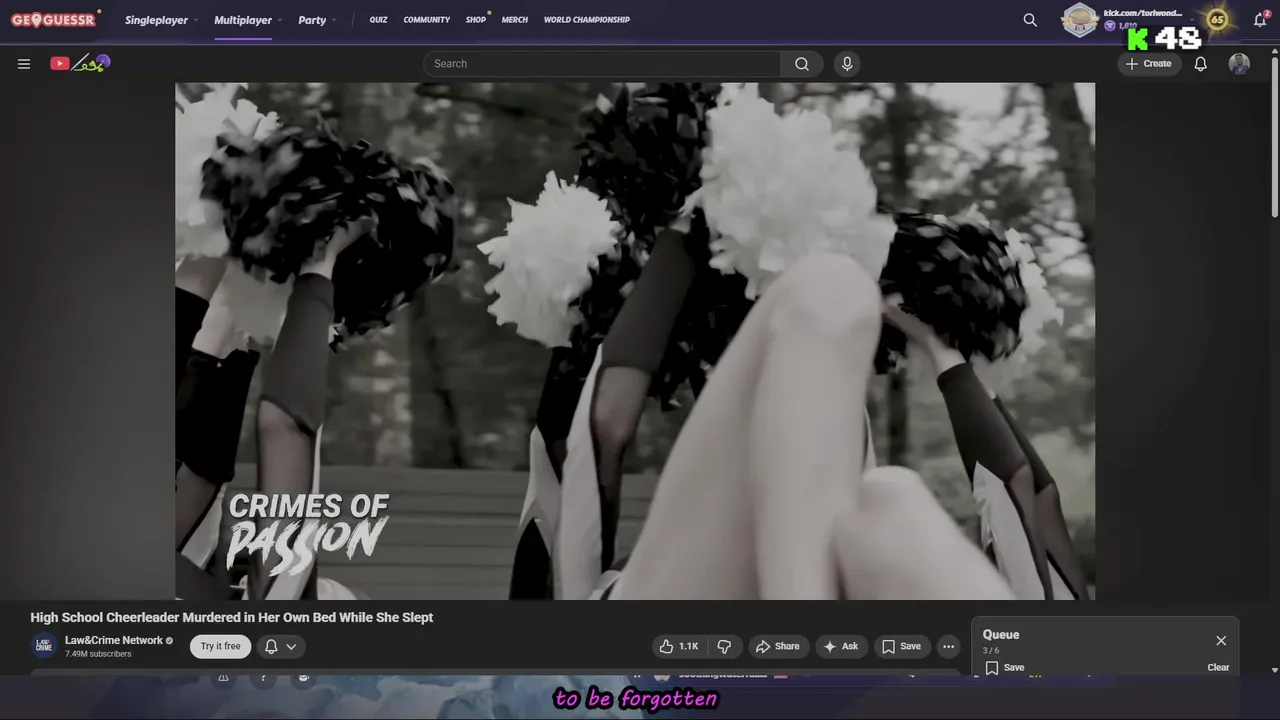The width and height of the screenshot is (1280, 720).
Task: Open the GeoGuessr profile avatar
Action: click(1080, 20)
